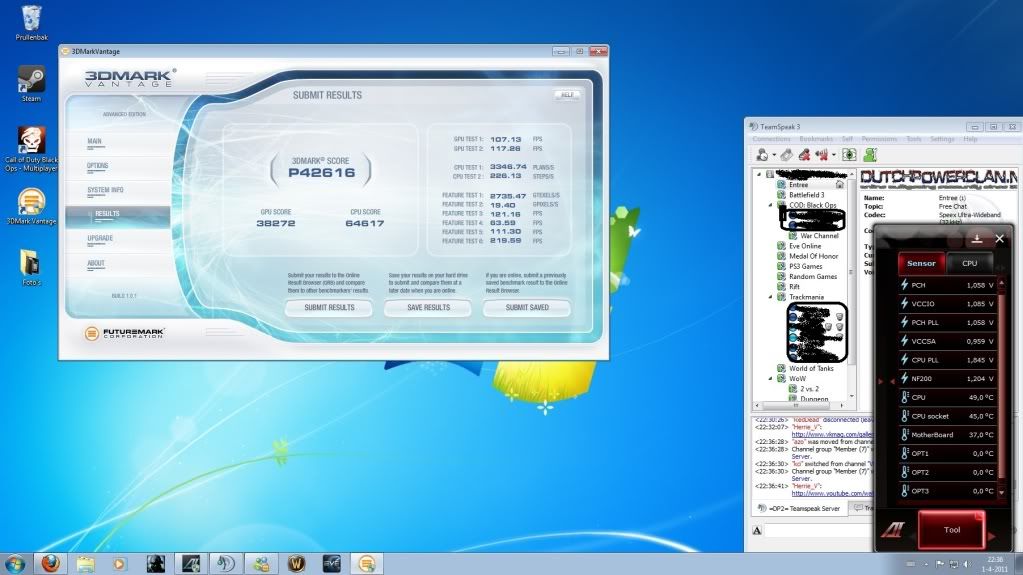Image resolution: width=1023 pixels, height=575 pixels.
Task: Open the Connect icon's dropdown arrow in TeamSpeak
Action: (774, 155)
